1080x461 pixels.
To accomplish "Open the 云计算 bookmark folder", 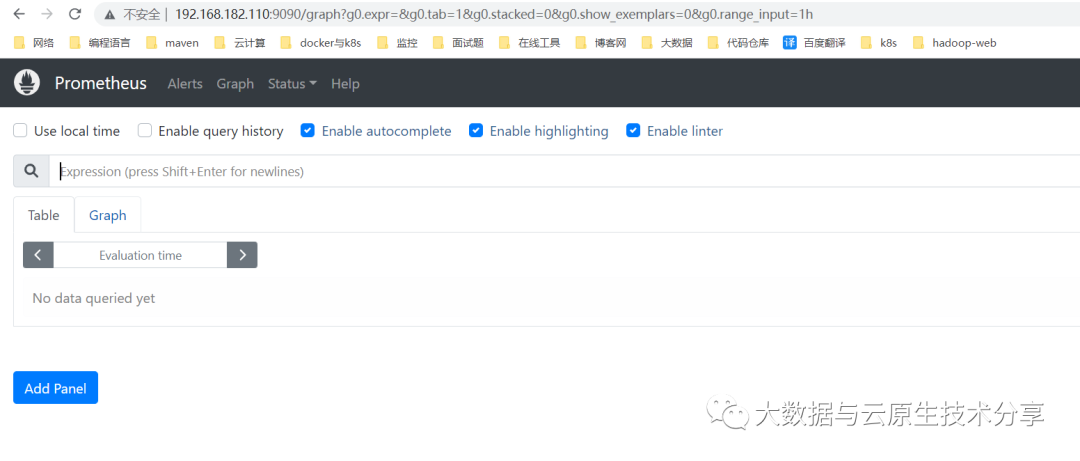I will 240,43.
